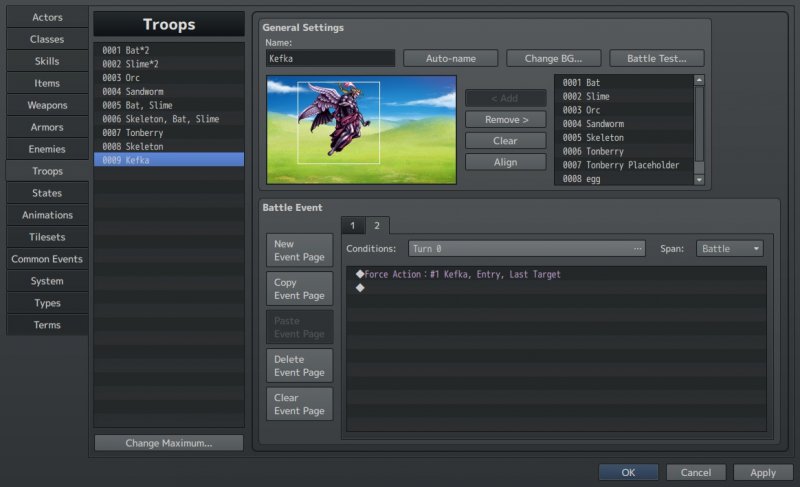
Task: Select the Types tab
Action: coord(47,302)
